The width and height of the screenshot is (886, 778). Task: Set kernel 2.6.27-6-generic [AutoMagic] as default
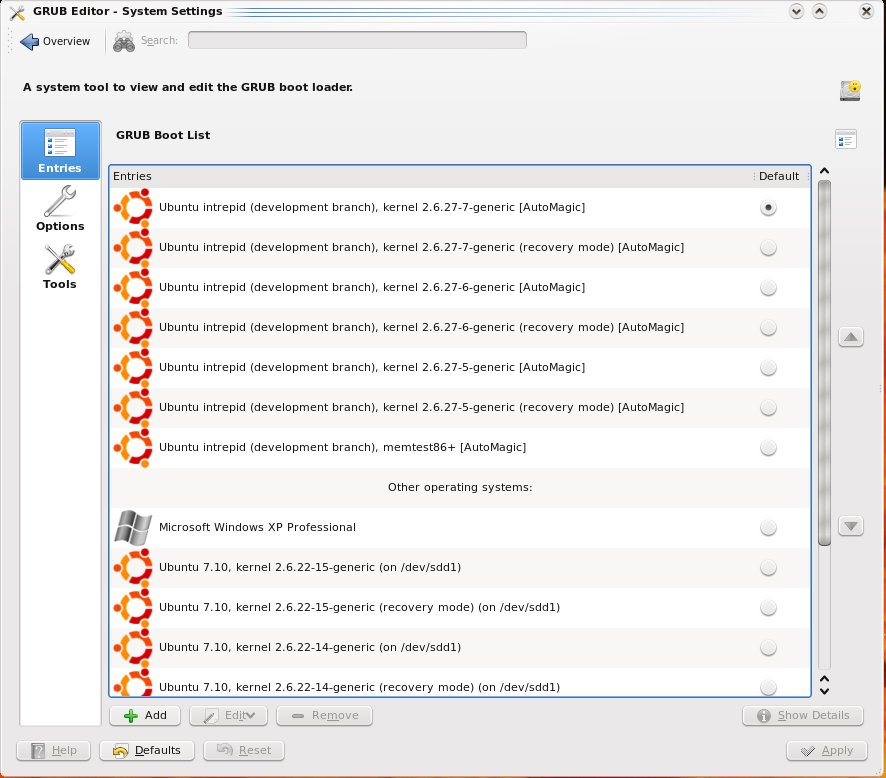[x=768, y=287]
